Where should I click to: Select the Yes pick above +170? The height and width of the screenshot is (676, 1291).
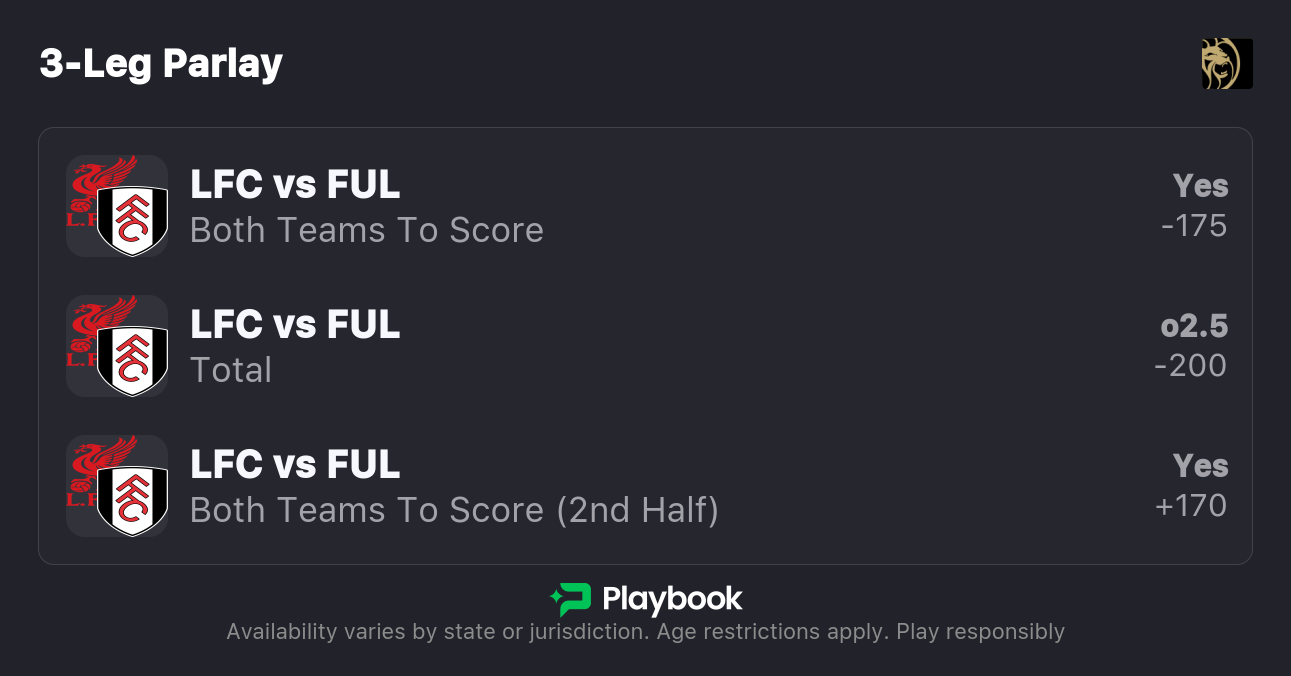[x=1200, y=466]
